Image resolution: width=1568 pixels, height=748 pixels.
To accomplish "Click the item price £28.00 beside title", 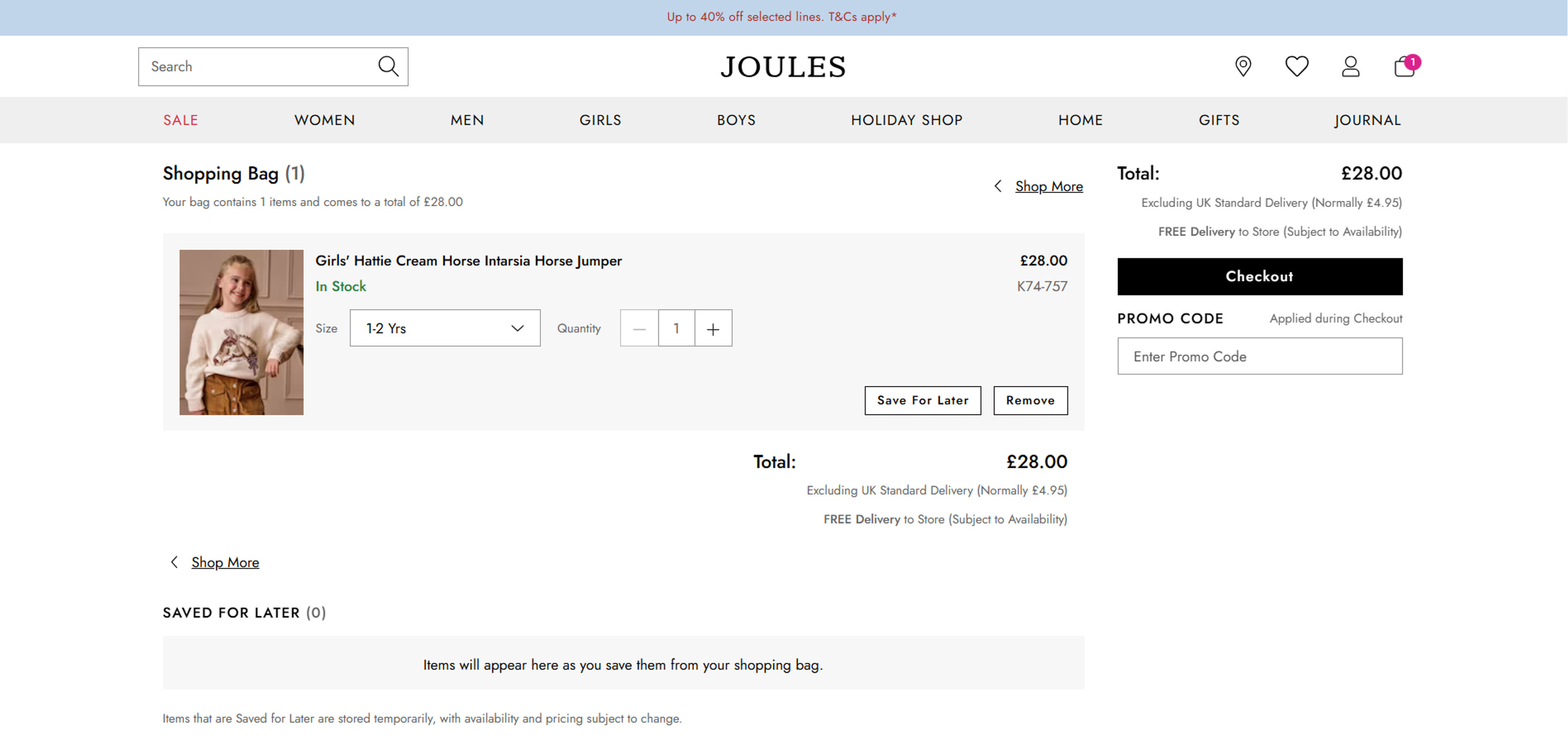I will tap(1044, 260).
